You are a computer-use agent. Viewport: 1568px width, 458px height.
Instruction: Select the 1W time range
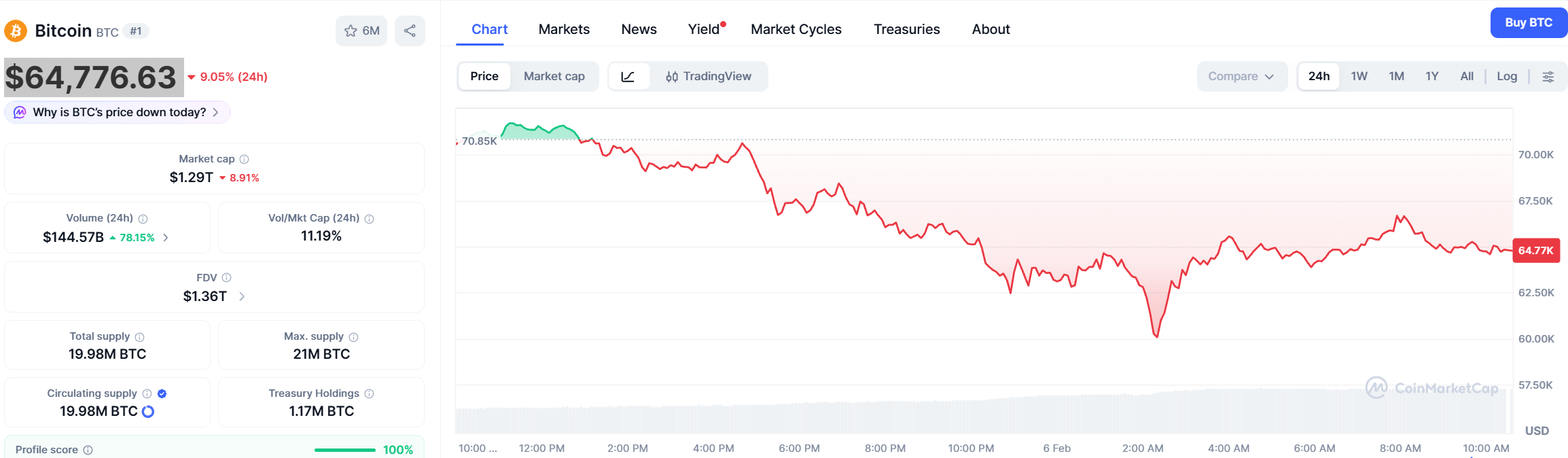(x=1359, y=77)
